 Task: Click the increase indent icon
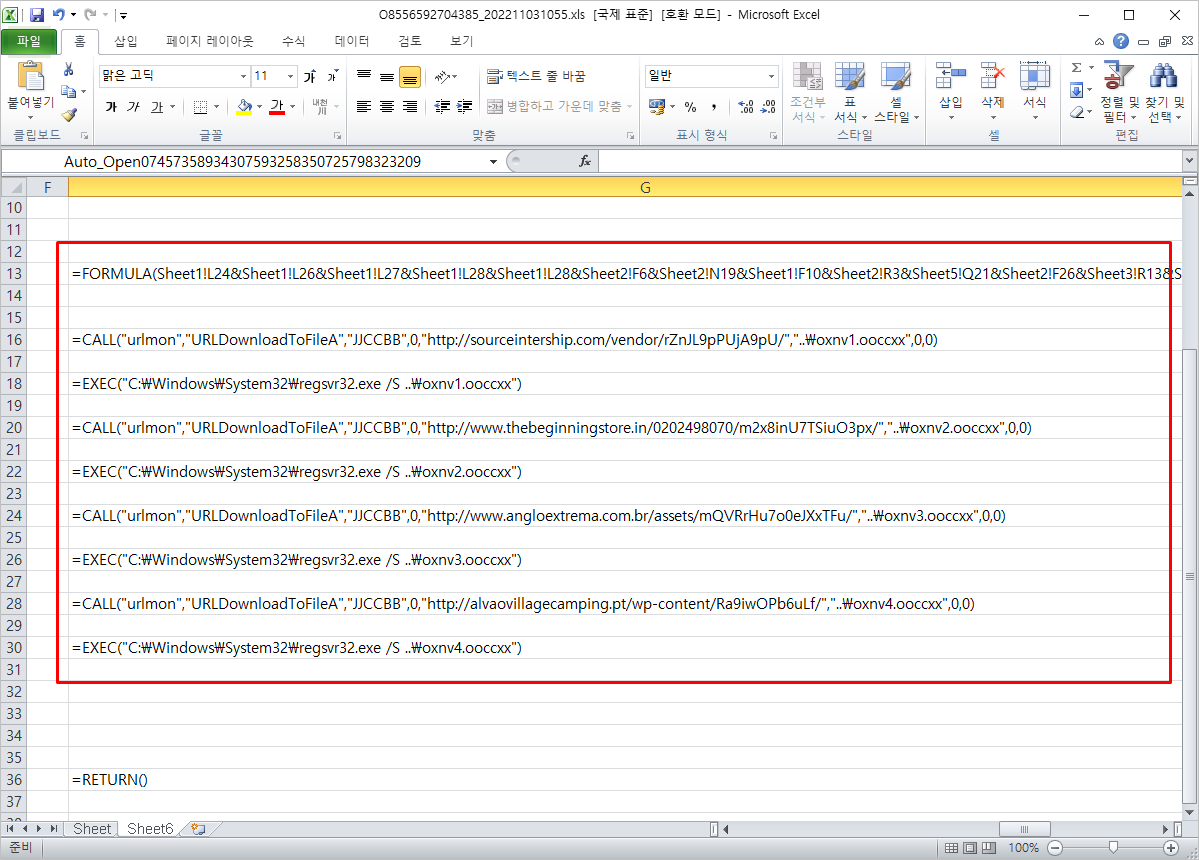coord(464,106)
